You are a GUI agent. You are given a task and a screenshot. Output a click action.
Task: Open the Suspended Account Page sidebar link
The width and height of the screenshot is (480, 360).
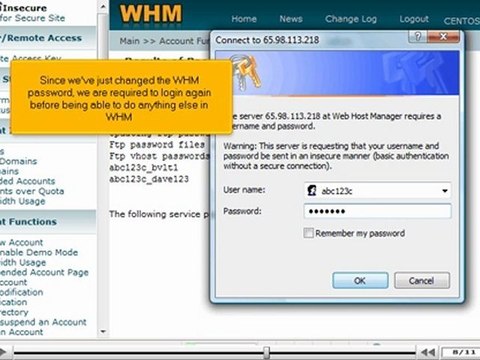44,272
